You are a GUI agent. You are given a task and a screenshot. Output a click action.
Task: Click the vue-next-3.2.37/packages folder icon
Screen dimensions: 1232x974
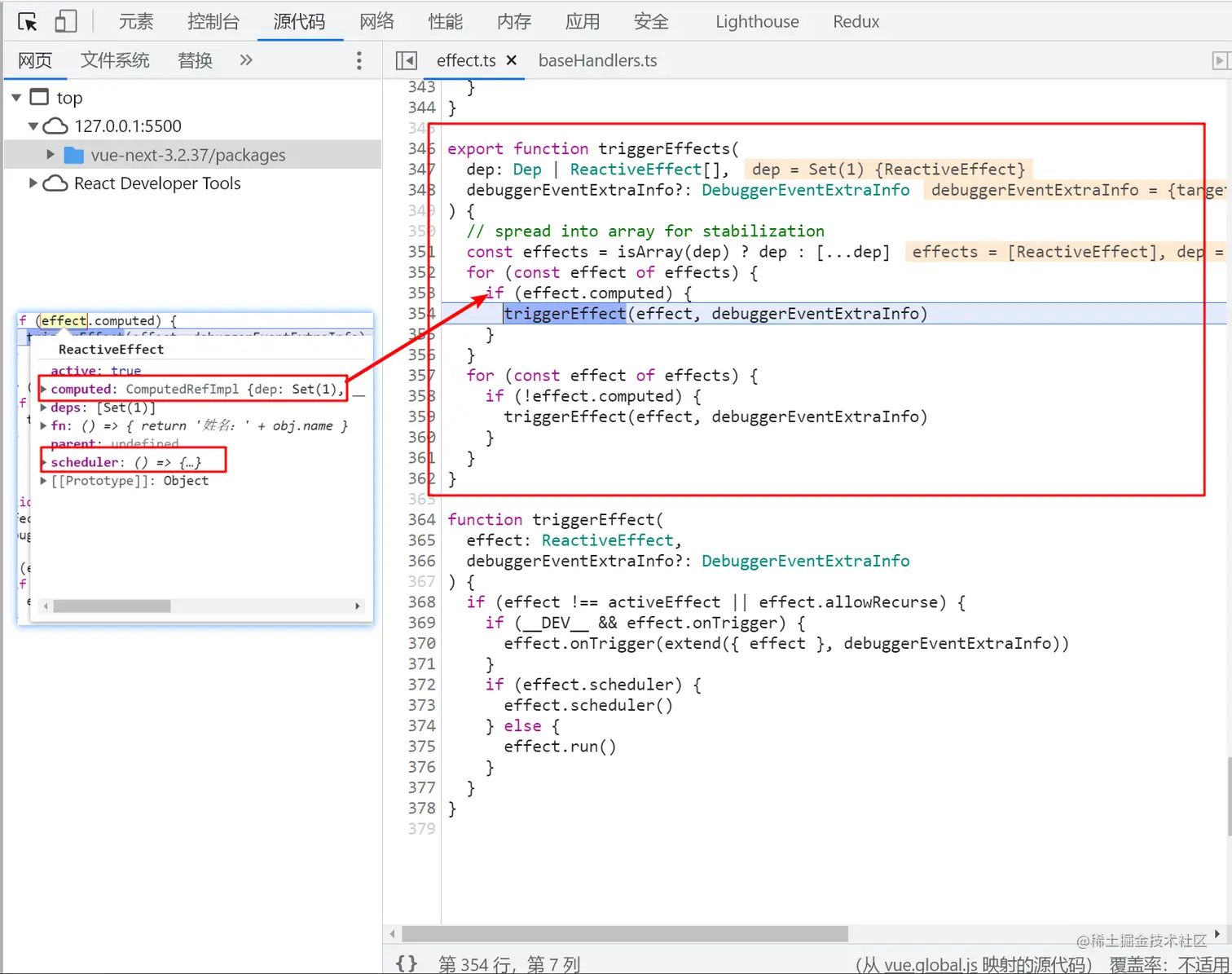(74, 155)
